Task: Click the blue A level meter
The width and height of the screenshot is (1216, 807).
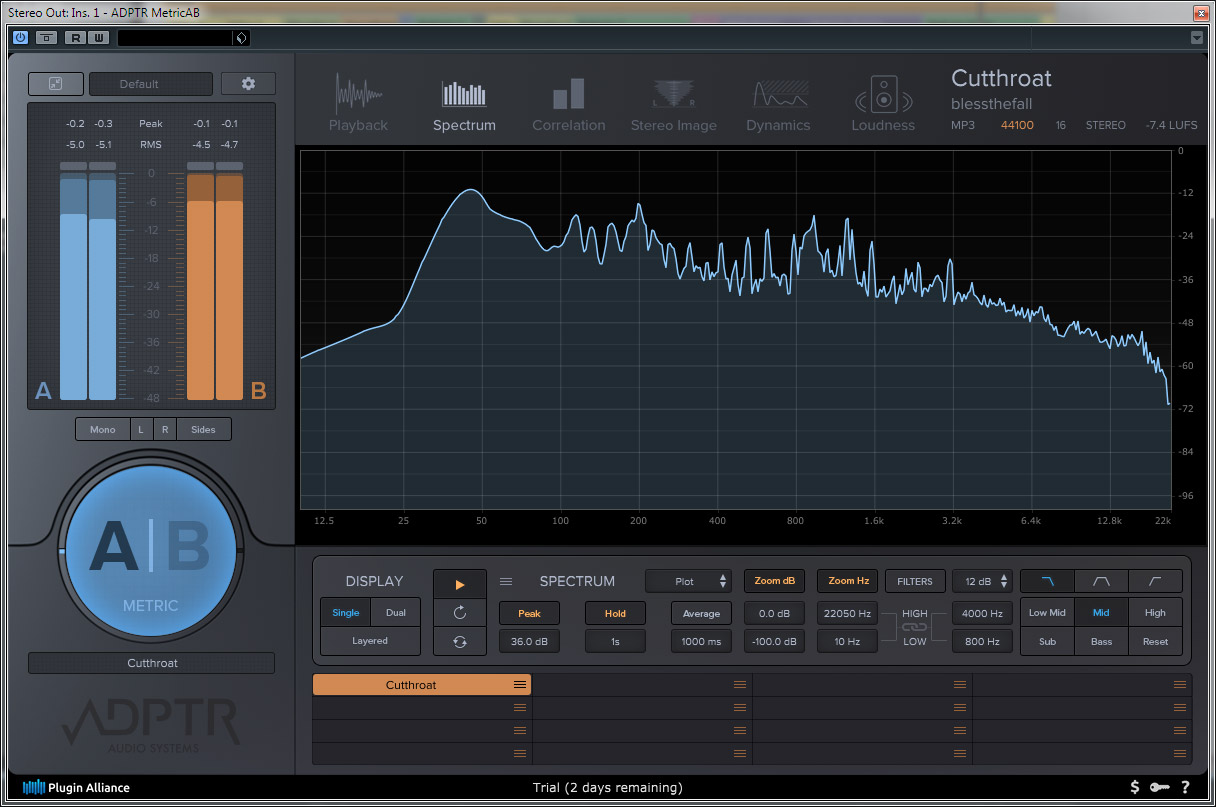Action: click(x=88, y=282)
